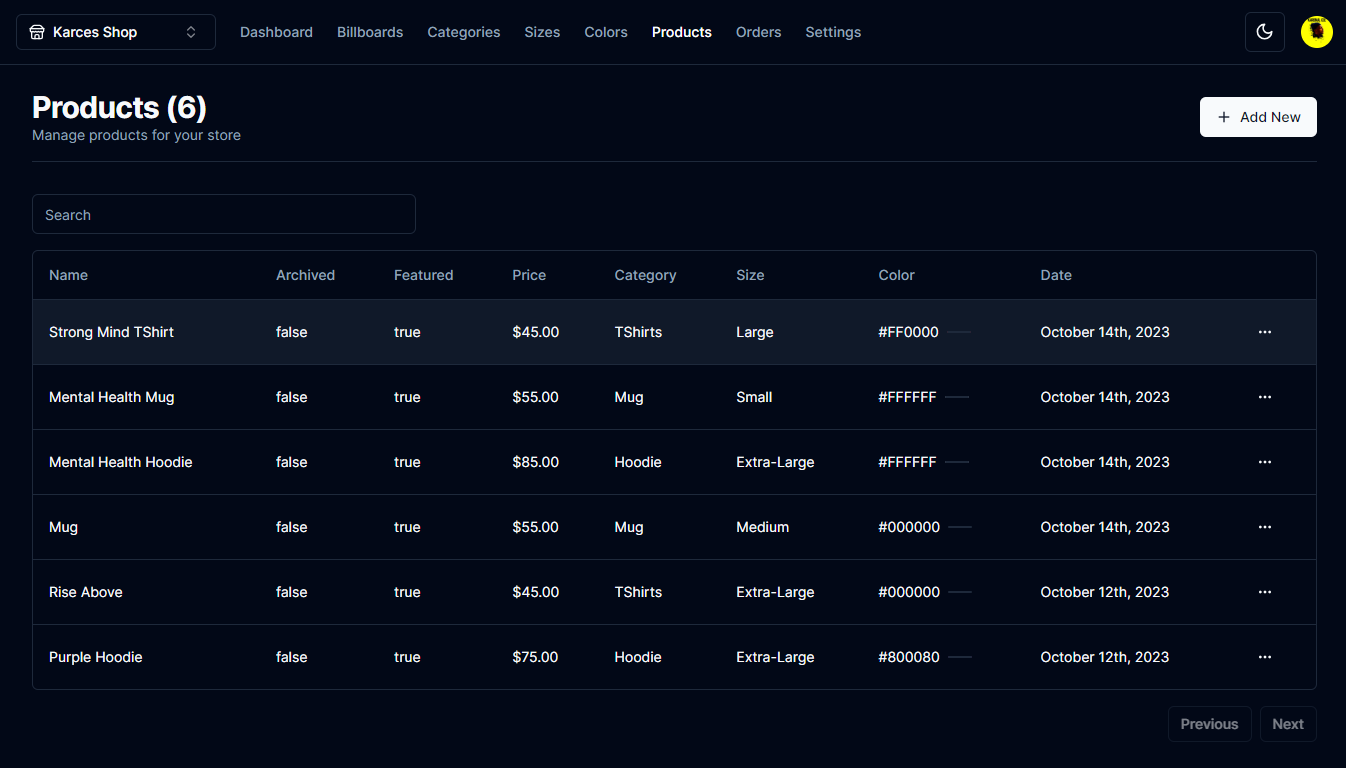The width and height of the screenshot is (1346, 768).
Task: Open actions menu for Rise Above
Action: 1264,591
